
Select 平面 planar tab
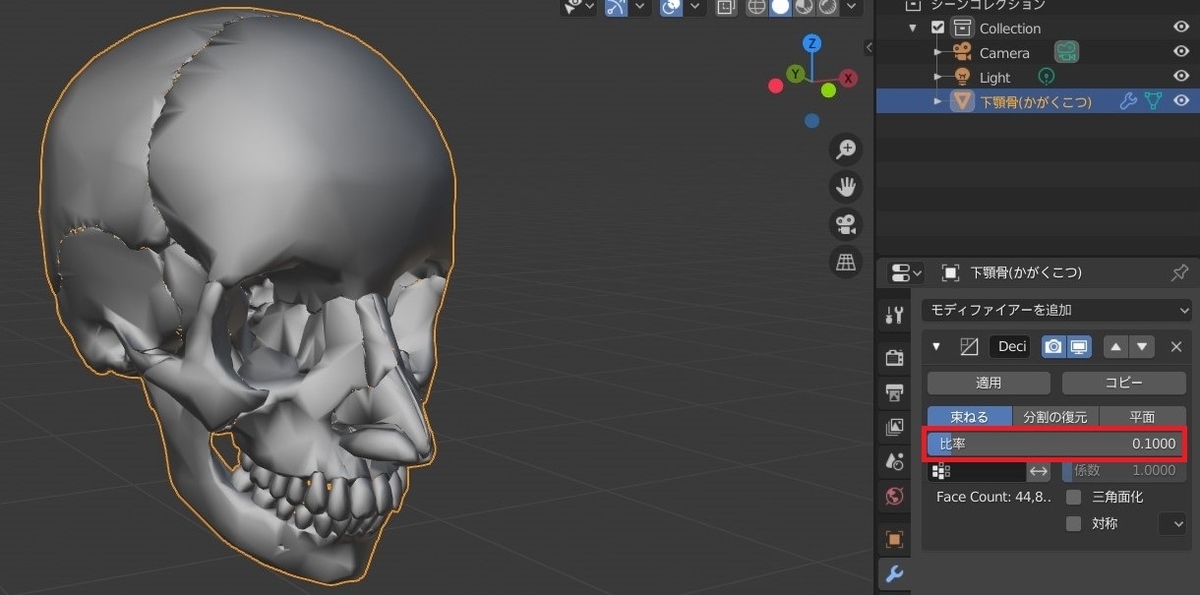click(1142, 417)
